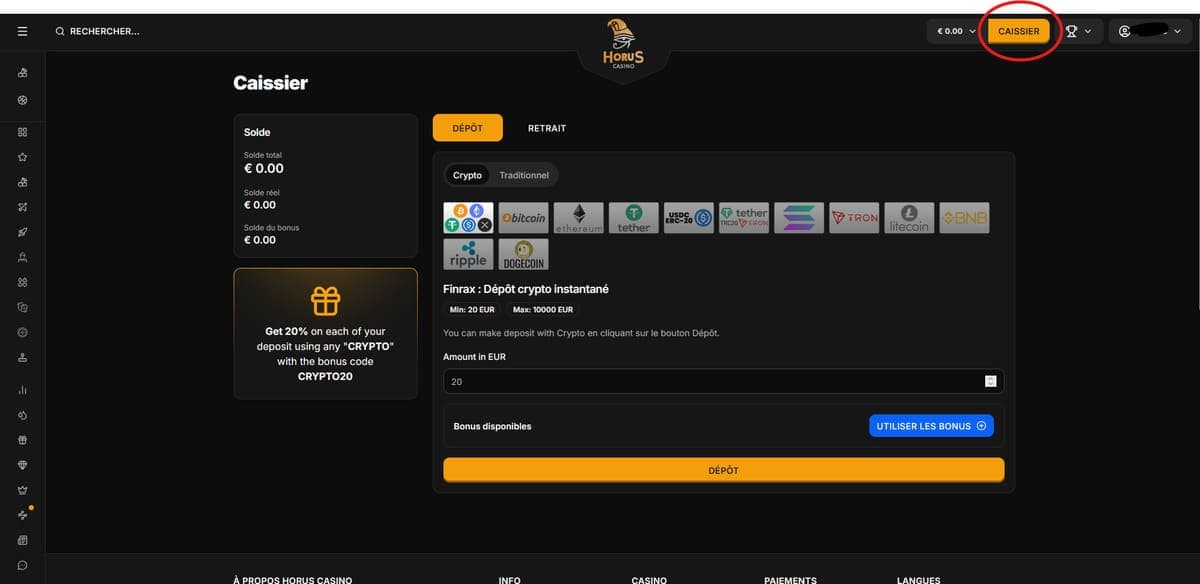The width and height of the screenshot is (1200, 584).
Task: Select the Ethereum payment option
Action: coord(578,218)
